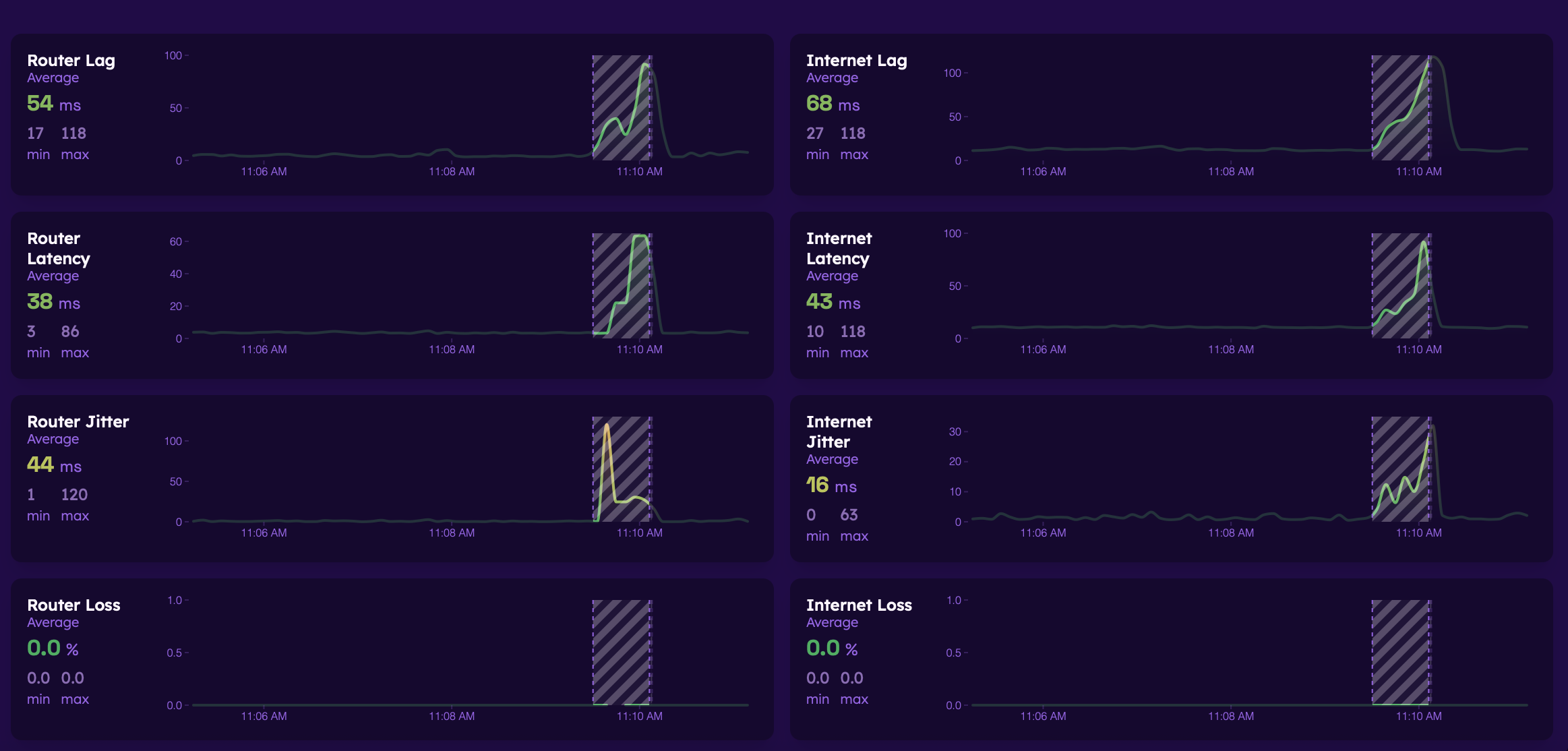
Task: Select the Internet Loss 0.0 % average
Action: (x=832, y=648)
